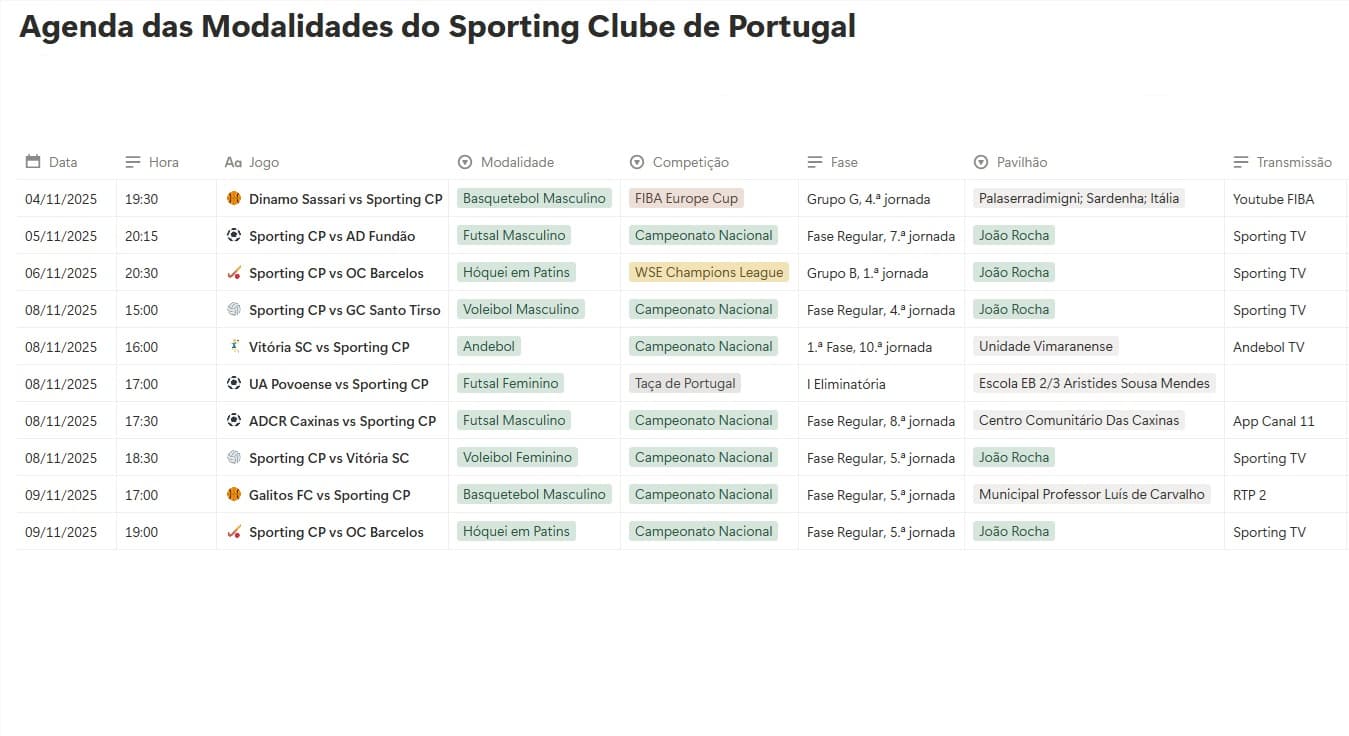
Task: Open the Competição column header menu
Action: click(680, 162)
